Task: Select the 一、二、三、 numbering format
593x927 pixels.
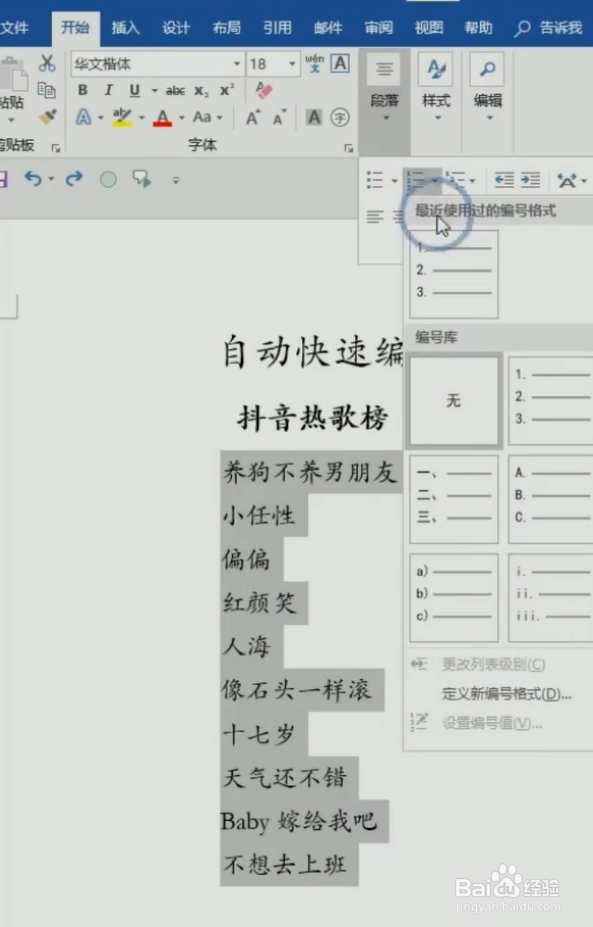Action: pos(454,499)
